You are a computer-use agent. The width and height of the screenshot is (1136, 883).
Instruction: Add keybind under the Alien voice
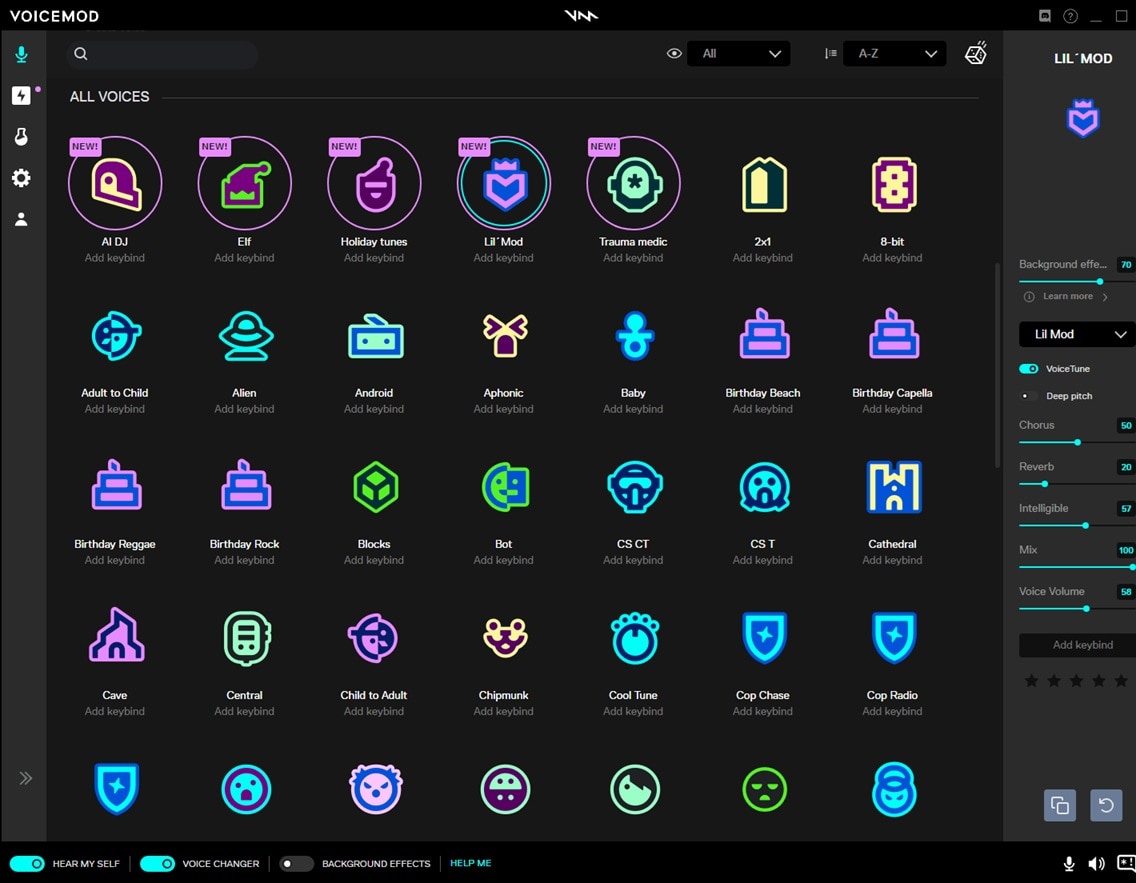tap(244, 409)
